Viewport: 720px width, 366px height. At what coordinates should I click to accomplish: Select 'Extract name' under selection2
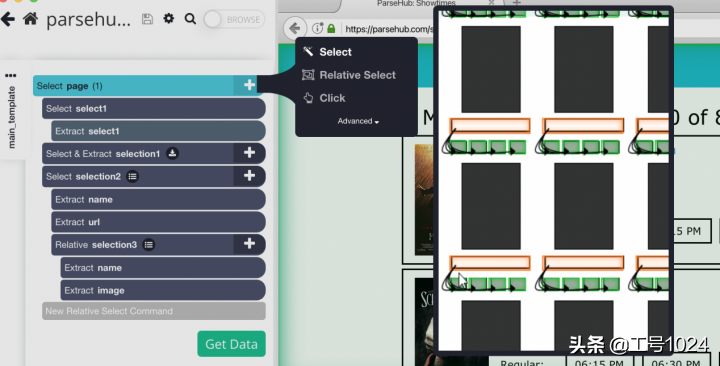(x=158, y=199)
